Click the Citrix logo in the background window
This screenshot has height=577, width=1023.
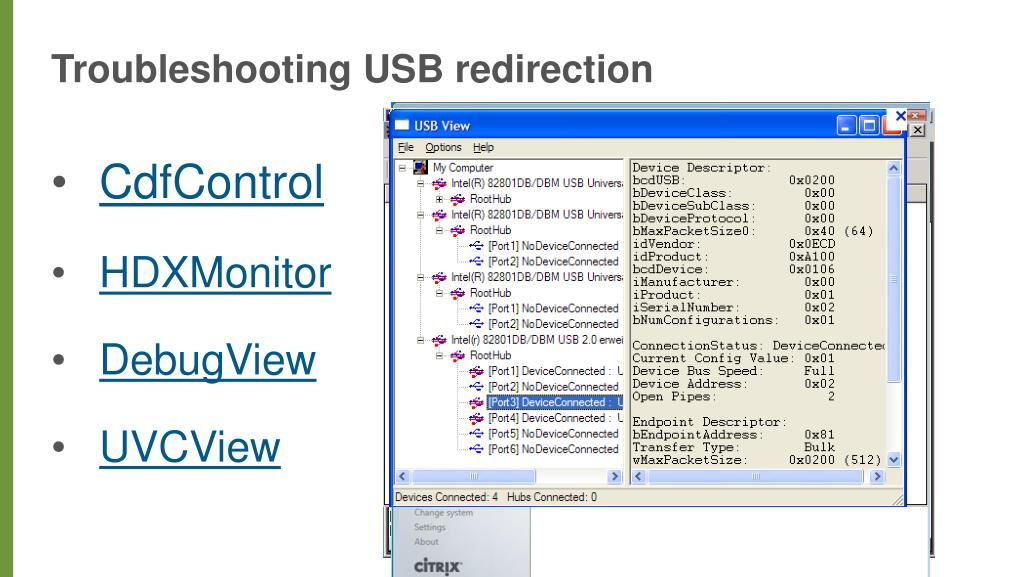(x=438, y=567)
